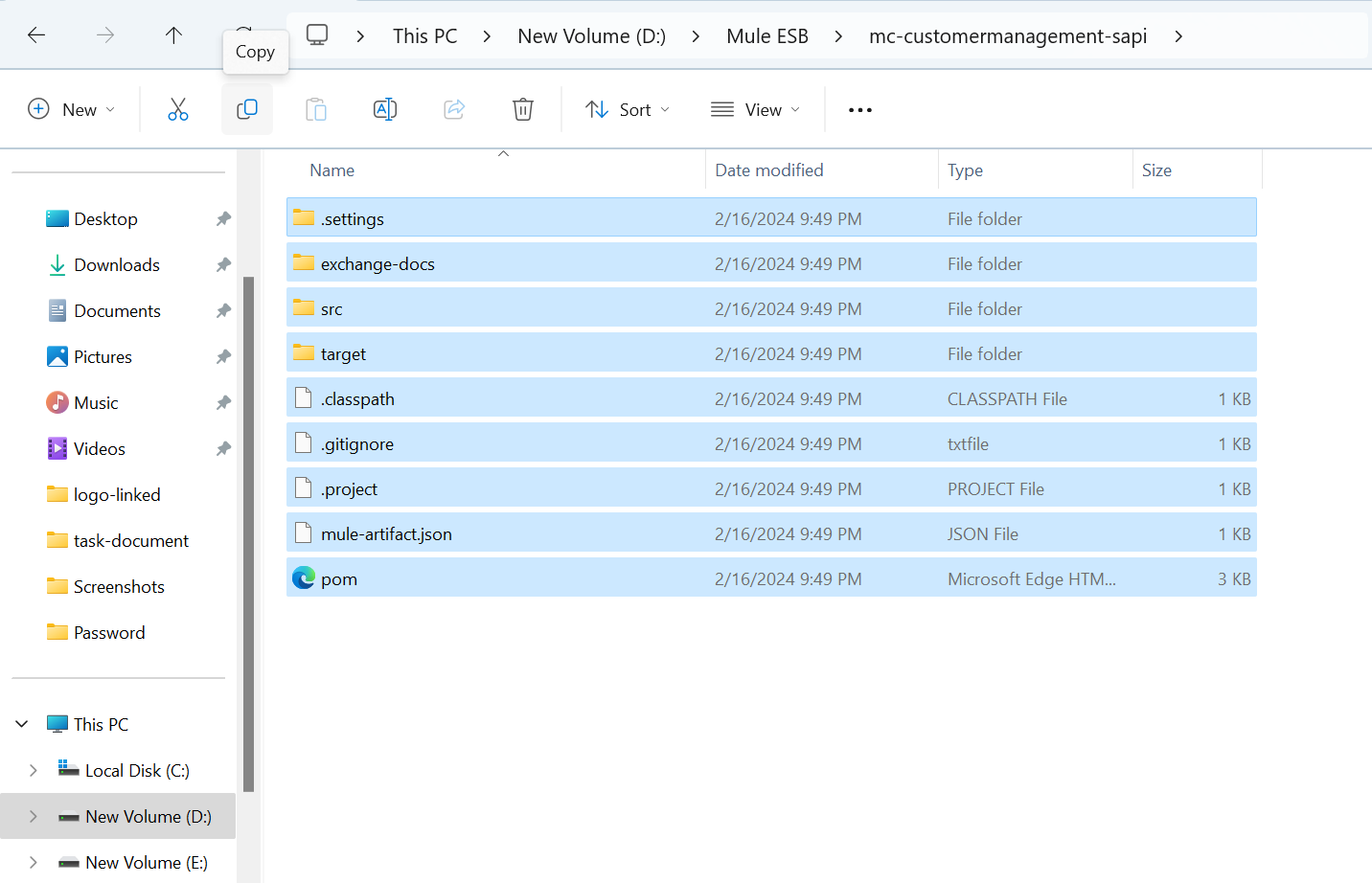Go back with the left arrow
The height and width of the screenshot is (883, 1372).
click(36, 35)
